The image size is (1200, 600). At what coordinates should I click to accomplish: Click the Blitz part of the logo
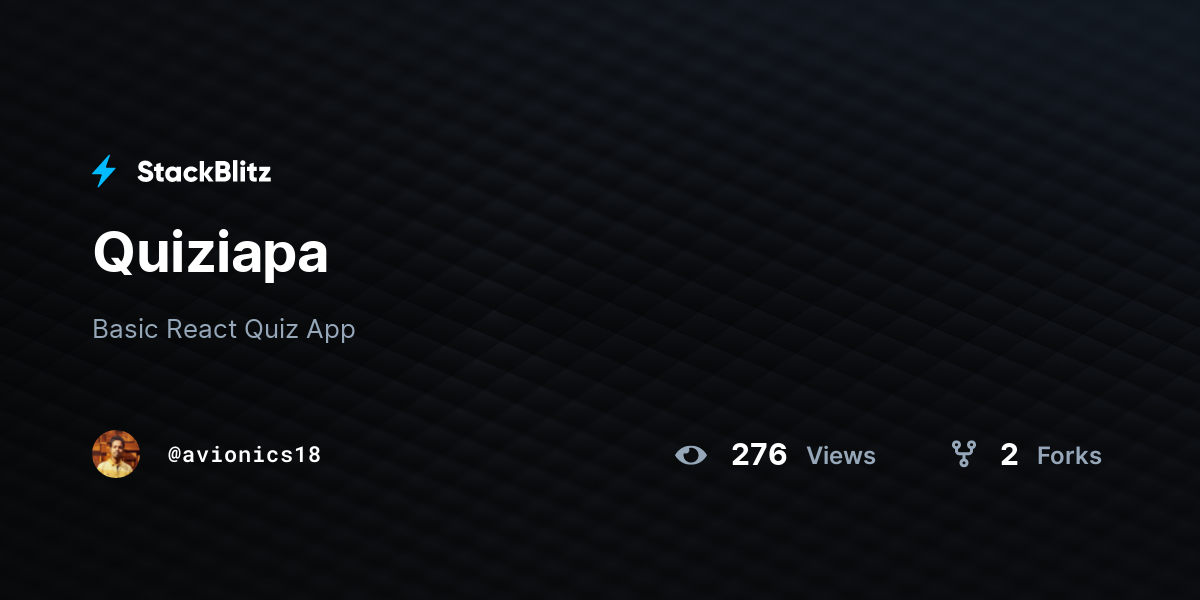[x=239, y=172]
